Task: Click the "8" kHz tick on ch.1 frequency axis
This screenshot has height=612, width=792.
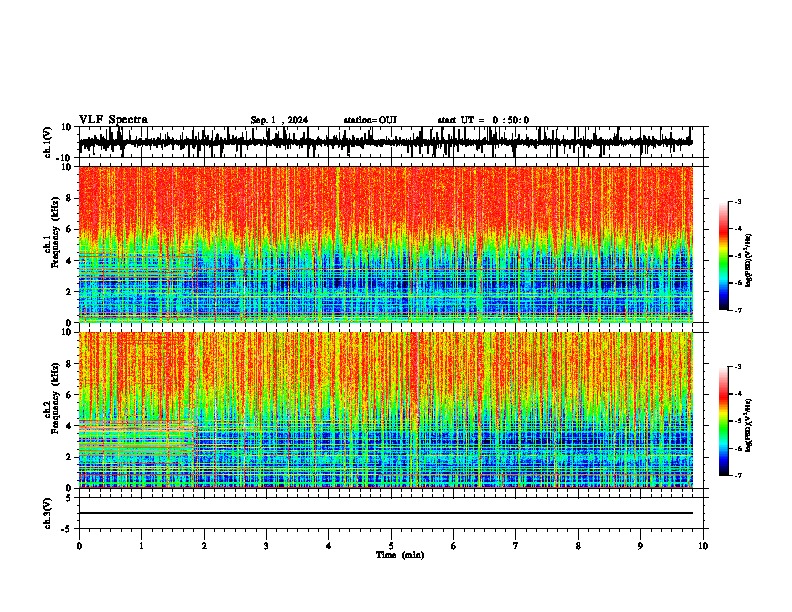Action: (70, 198)
